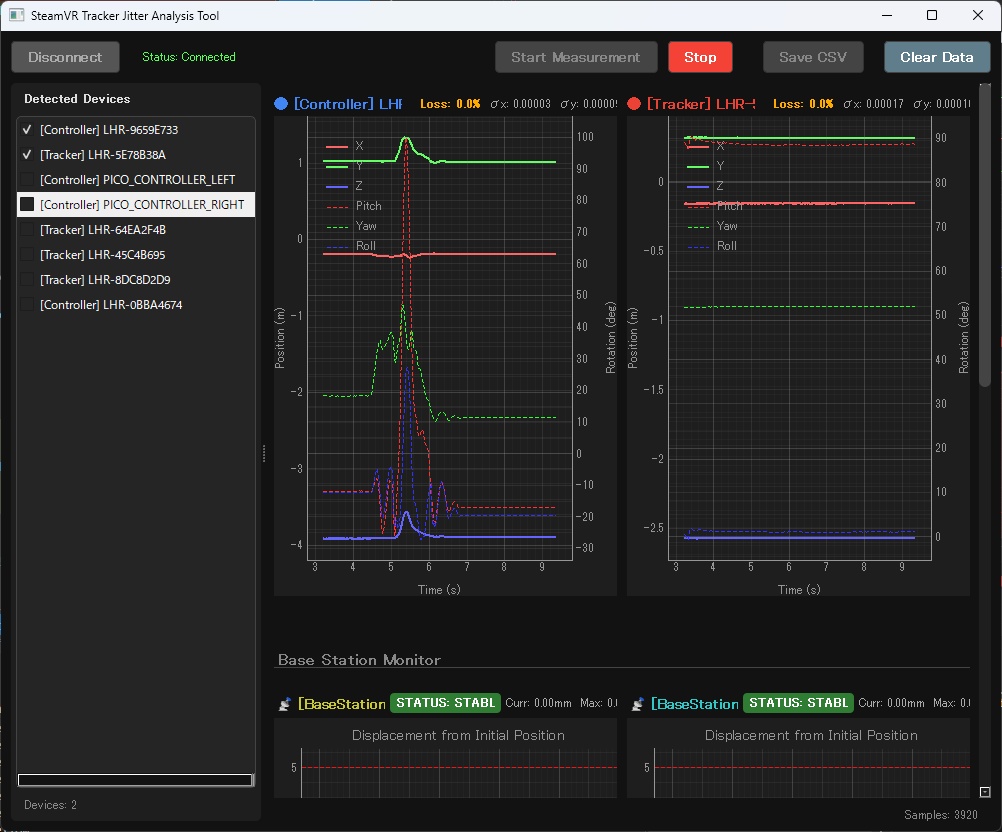Screen dimensions: 1002x832
Task: Click the lighthouse icon beside the right BaseStation label
Action: (x=638, y=703)
